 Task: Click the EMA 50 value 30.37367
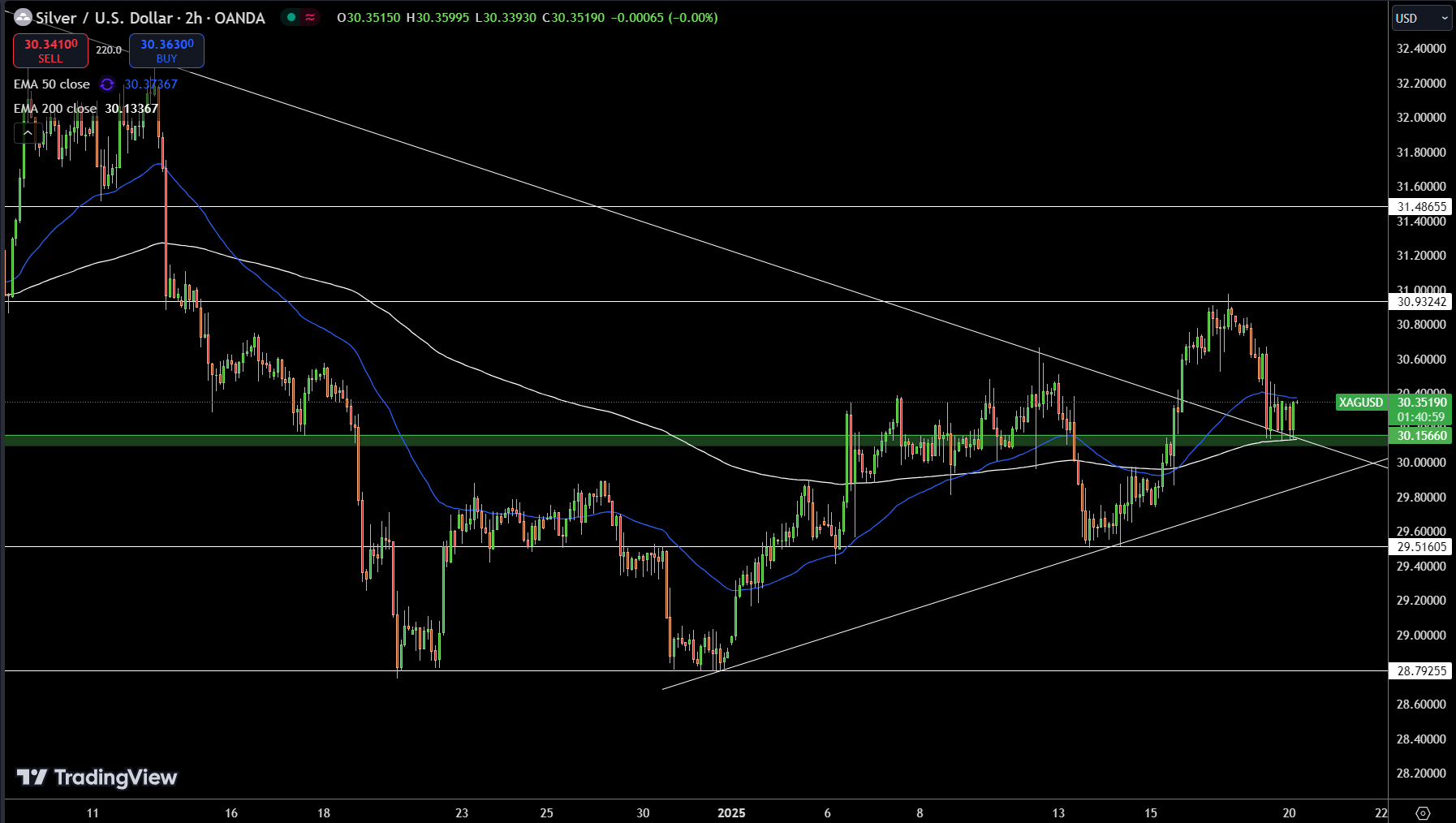pos(151,84)
